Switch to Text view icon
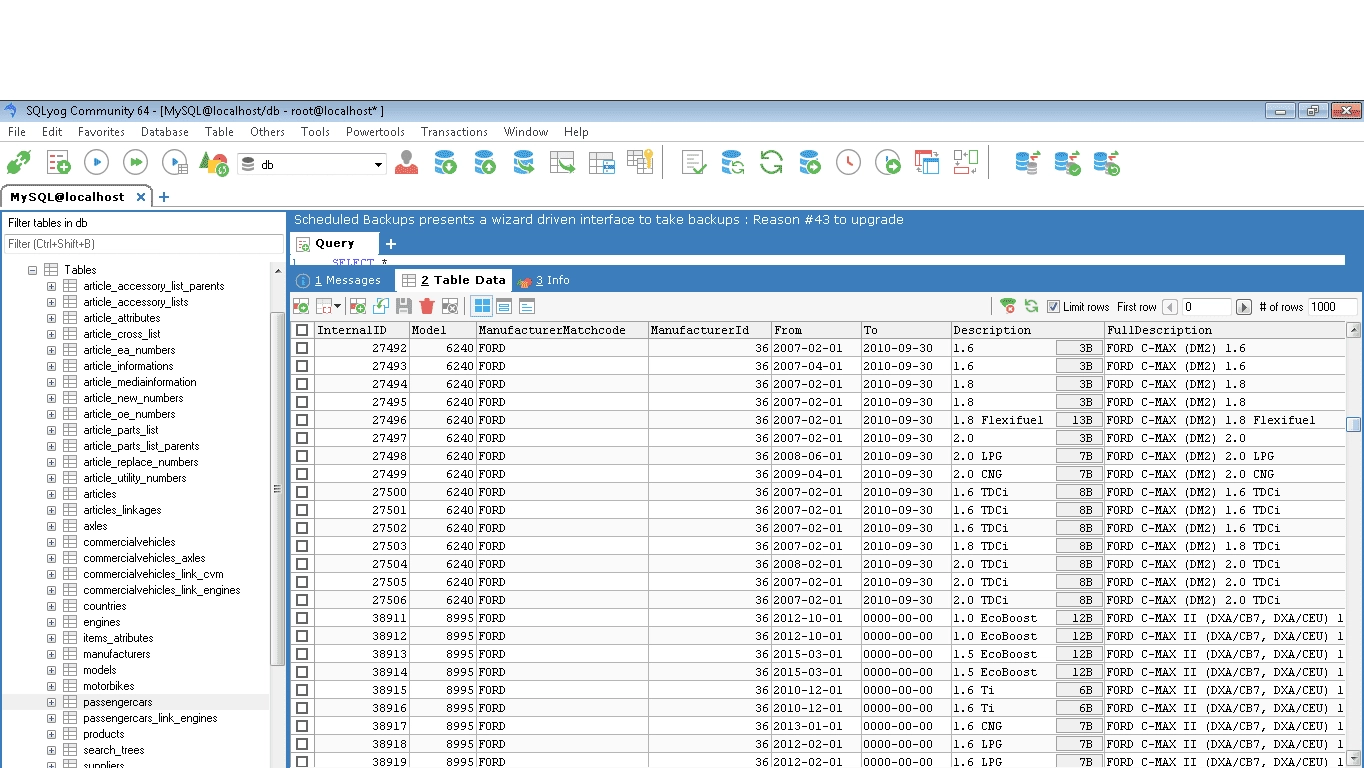Screen dimensions: 1364x768 (527, 306)
